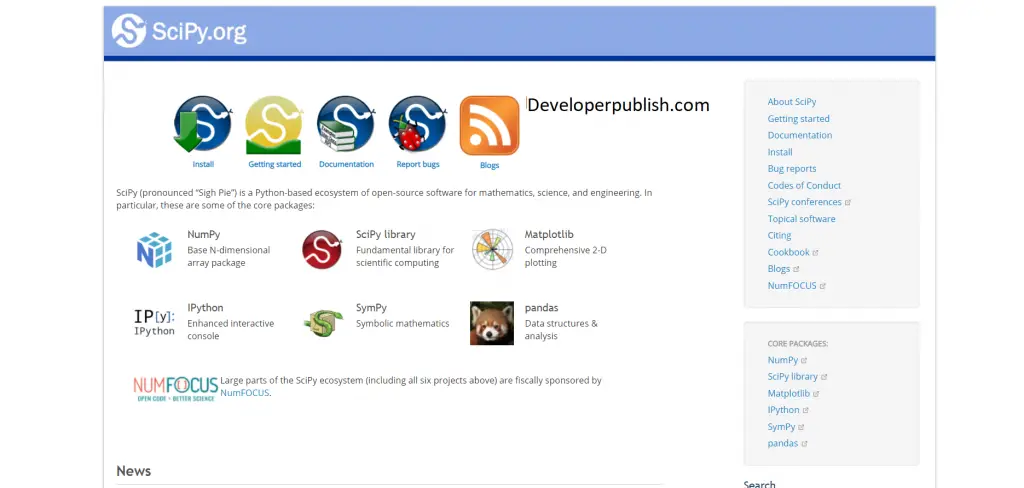Click the SciPy.org logo in header
This screenshot has width=1024, height=488.
coord(179,31)
